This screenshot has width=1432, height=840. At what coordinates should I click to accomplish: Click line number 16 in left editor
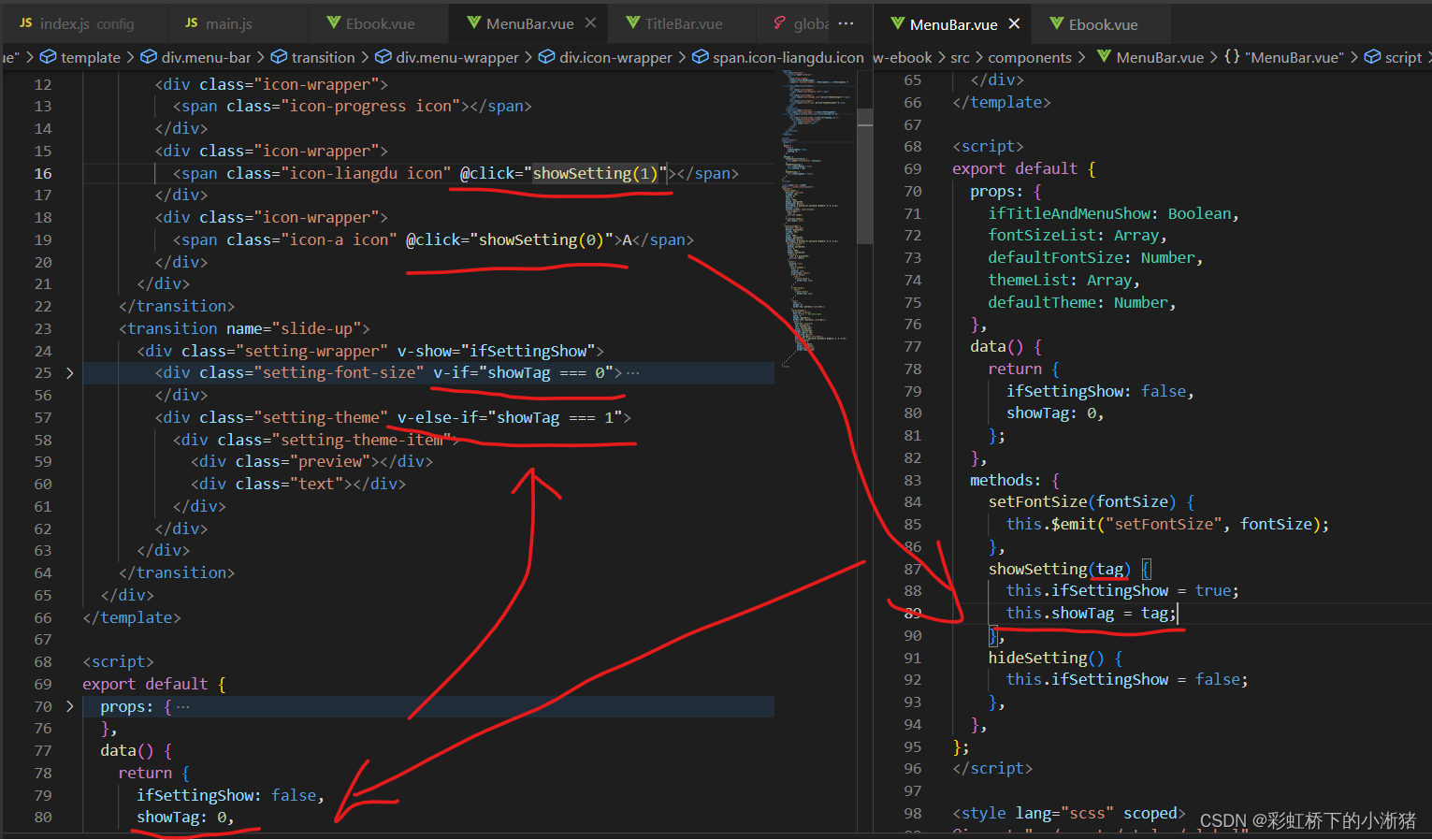coord(43,173)
